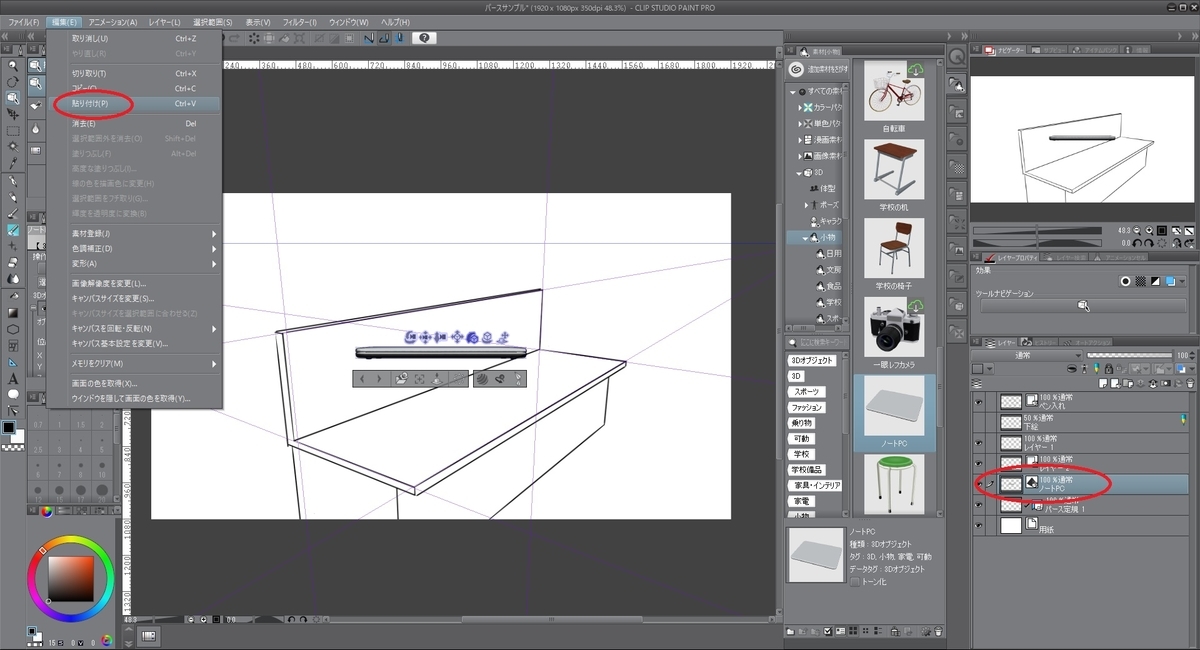Select the Zoom (magnifier) tool in toolbox

coord(13,65)
